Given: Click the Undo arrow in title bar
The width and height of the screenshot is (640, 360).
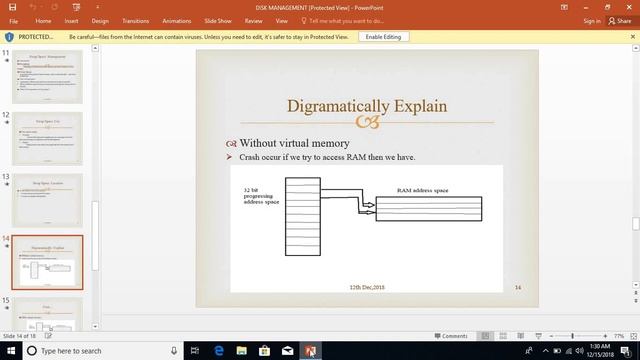Looking at the screenshot, I should (x=33, y=7).
